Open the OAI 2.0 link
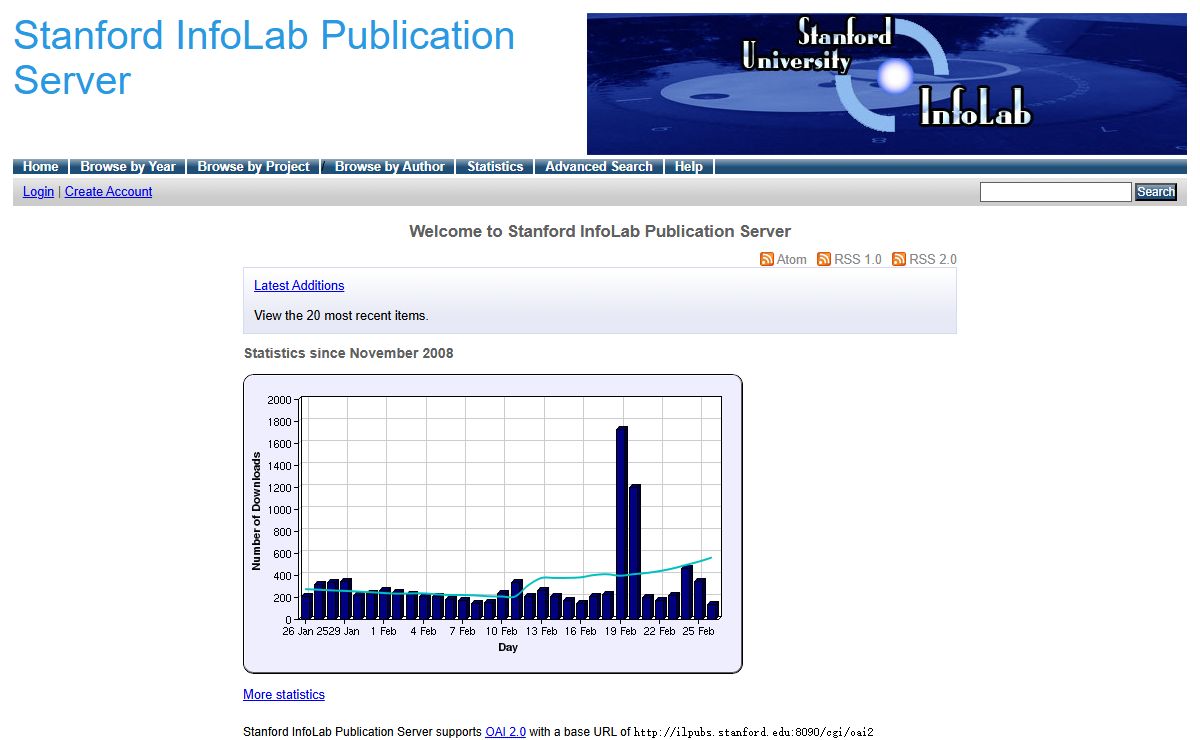 pyautogui.click(x=505, y=732)
